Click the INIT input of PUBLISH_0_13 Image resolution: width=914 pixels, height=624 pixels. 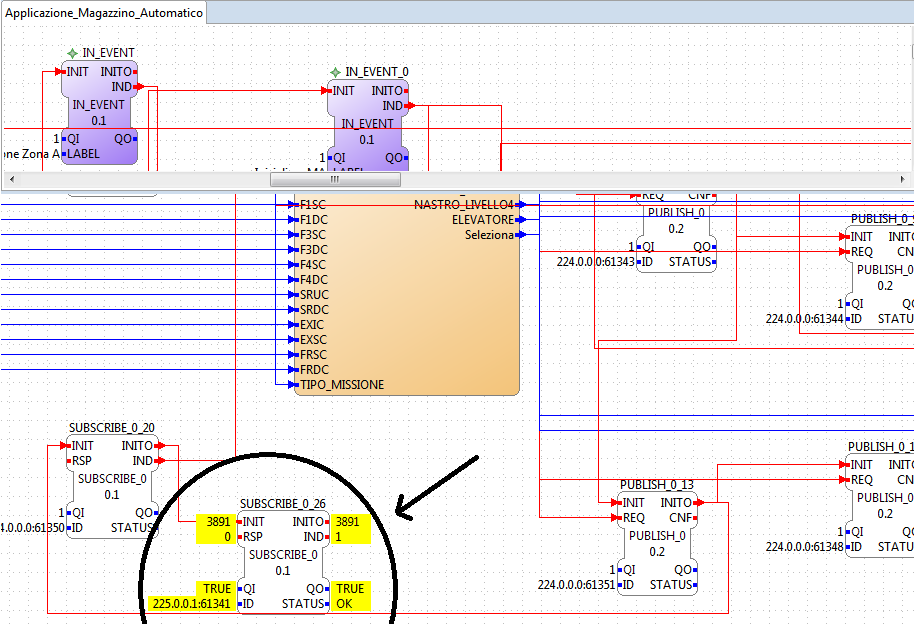pos(633,503)
